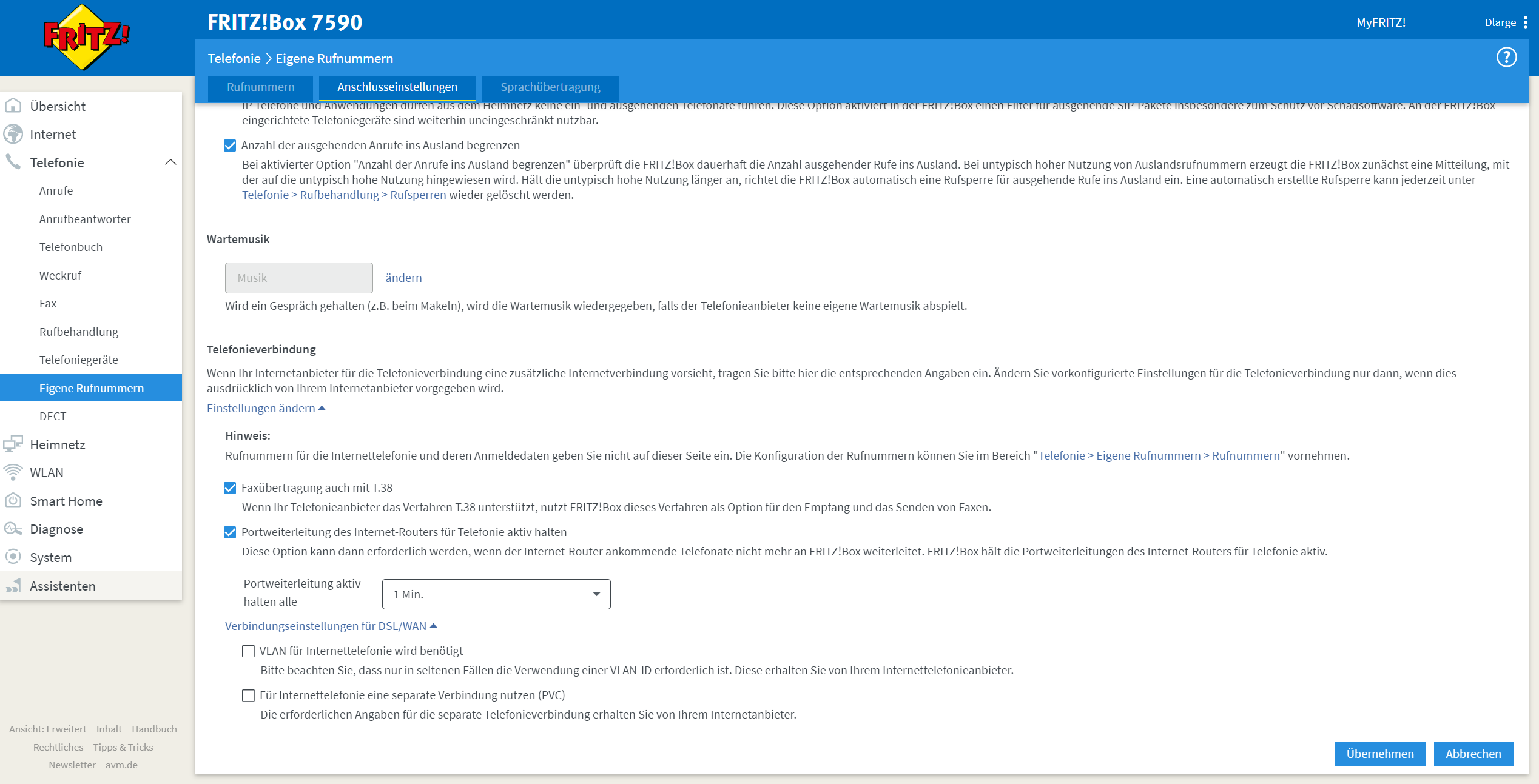The image size is (1539, 784).
Task: Click the Übernehmen button
Action: [1380, 754]
